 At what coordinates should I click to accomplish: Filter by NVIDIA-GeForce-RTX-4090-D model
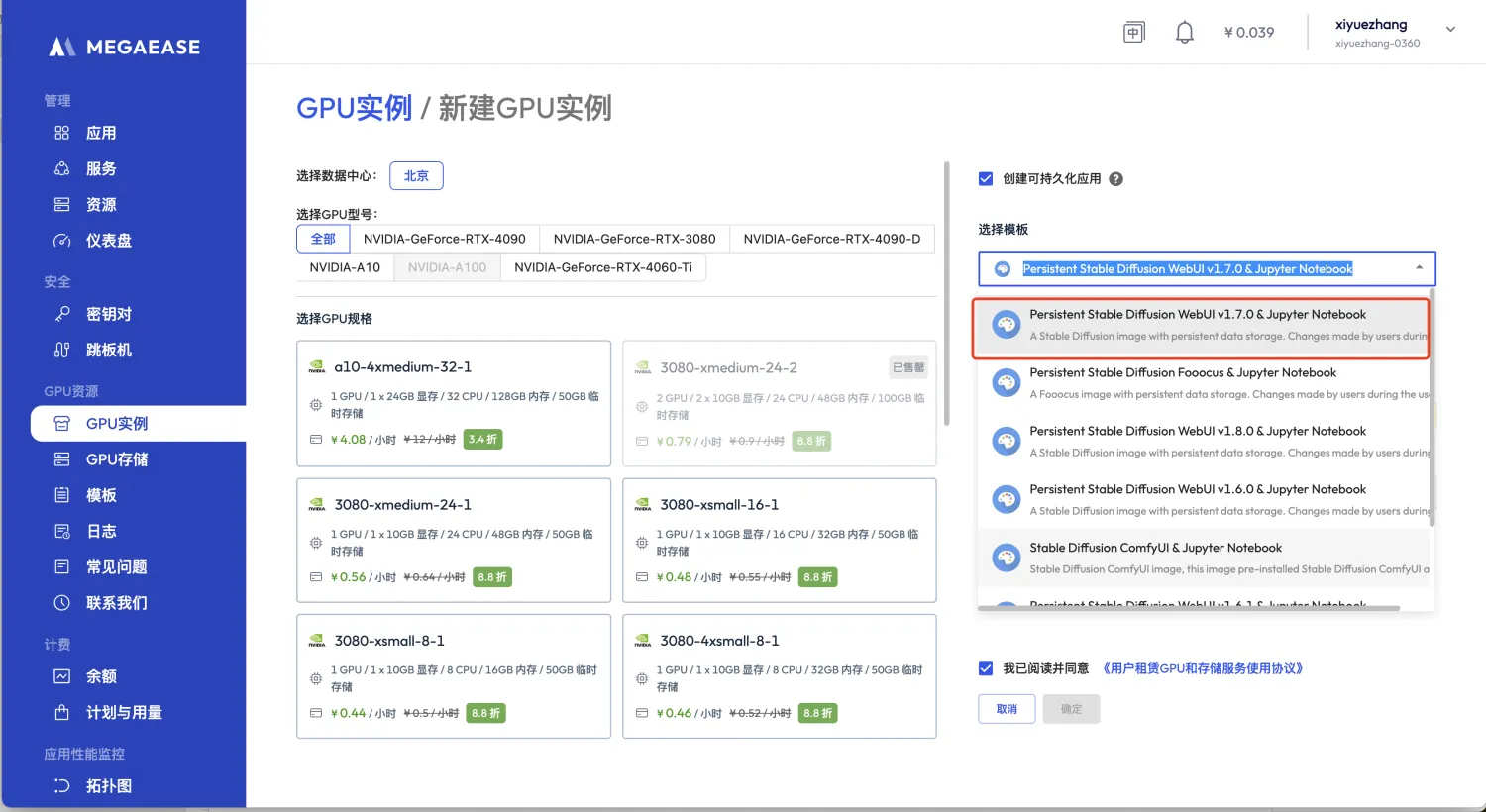[832, 239]
